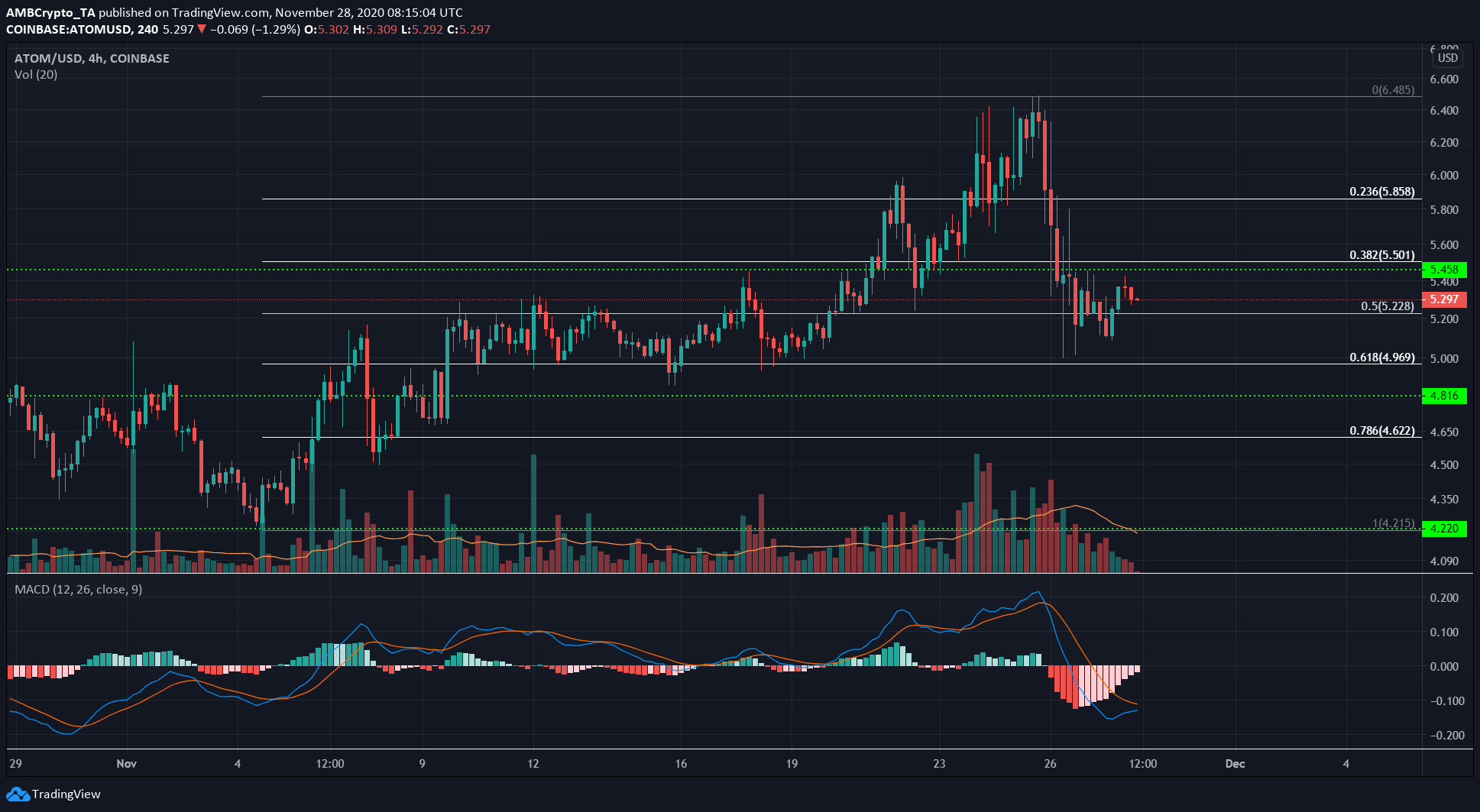Click the 0(6.485) Fibonacci top label
This screenshot has width=1480, height=812.
(x=1393, y=90)
